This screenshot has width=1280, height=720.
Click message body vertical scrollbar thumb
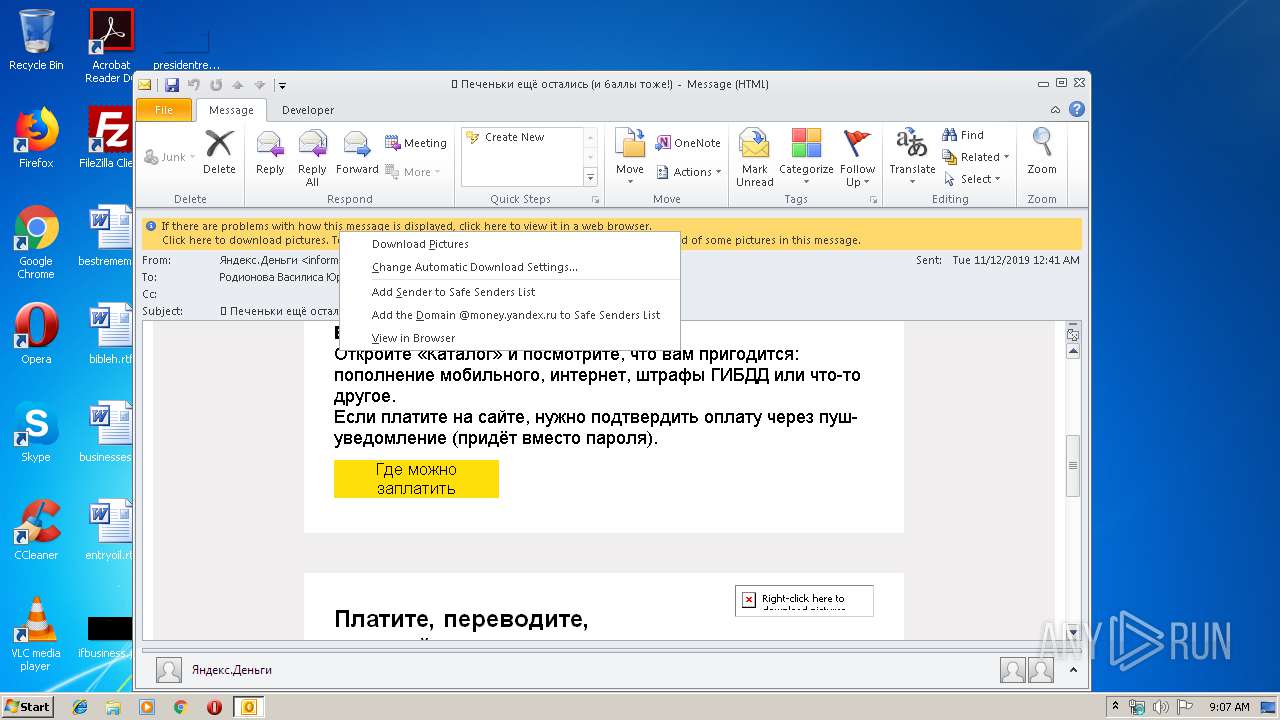(x=1073, y=466)
